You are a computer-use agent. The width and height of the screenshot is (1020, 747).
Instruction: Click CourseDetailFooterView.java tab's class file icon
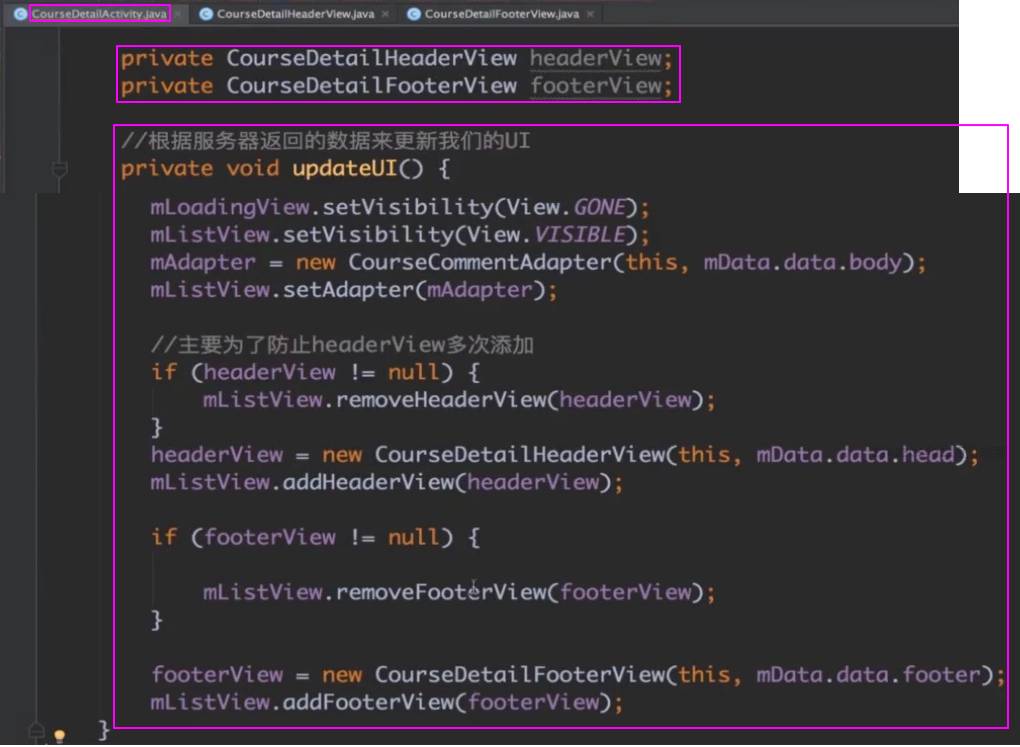pyautogui.click(x=414, y=14)
